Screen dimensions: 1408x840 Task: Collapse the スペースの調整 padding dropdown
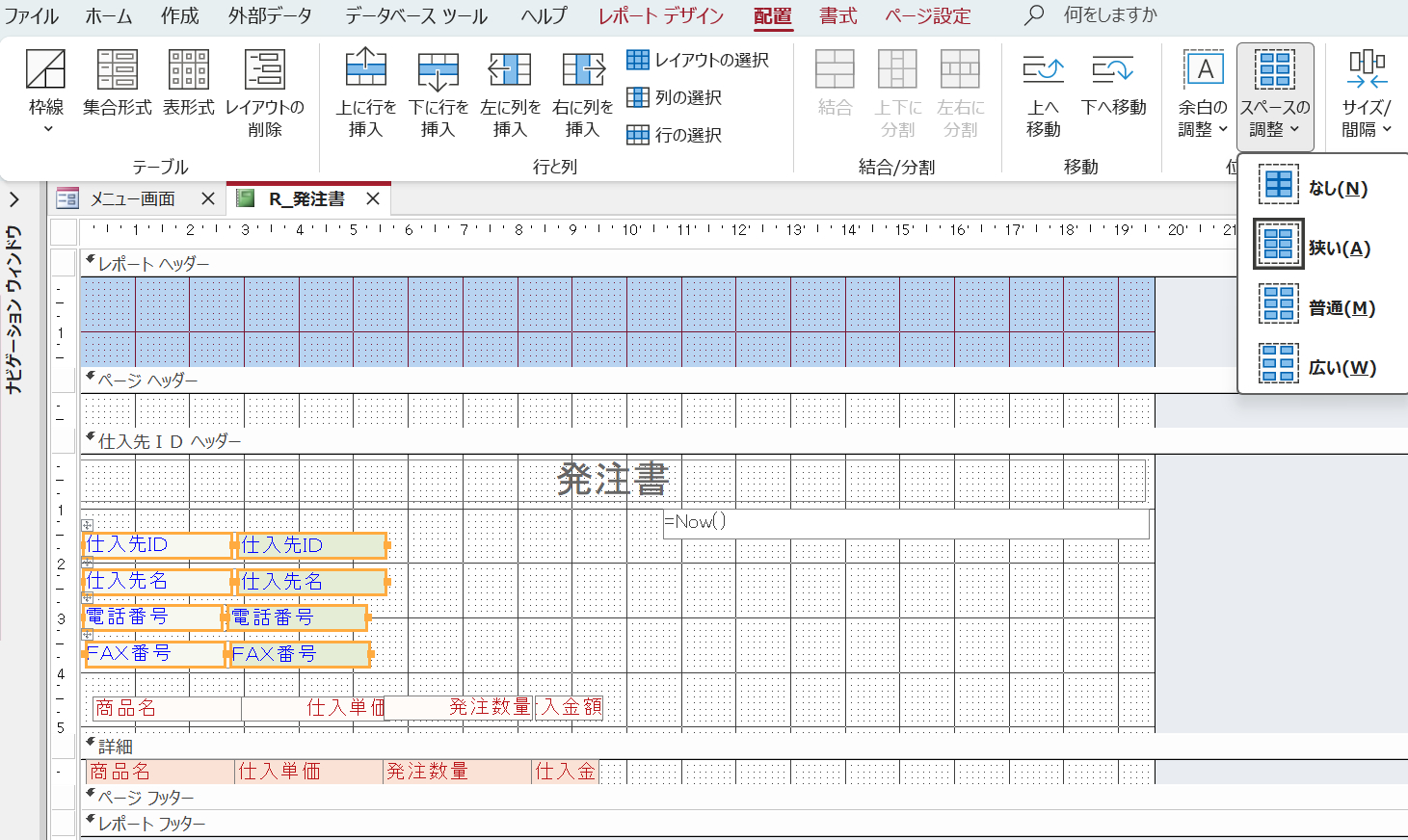(1275, 95)
